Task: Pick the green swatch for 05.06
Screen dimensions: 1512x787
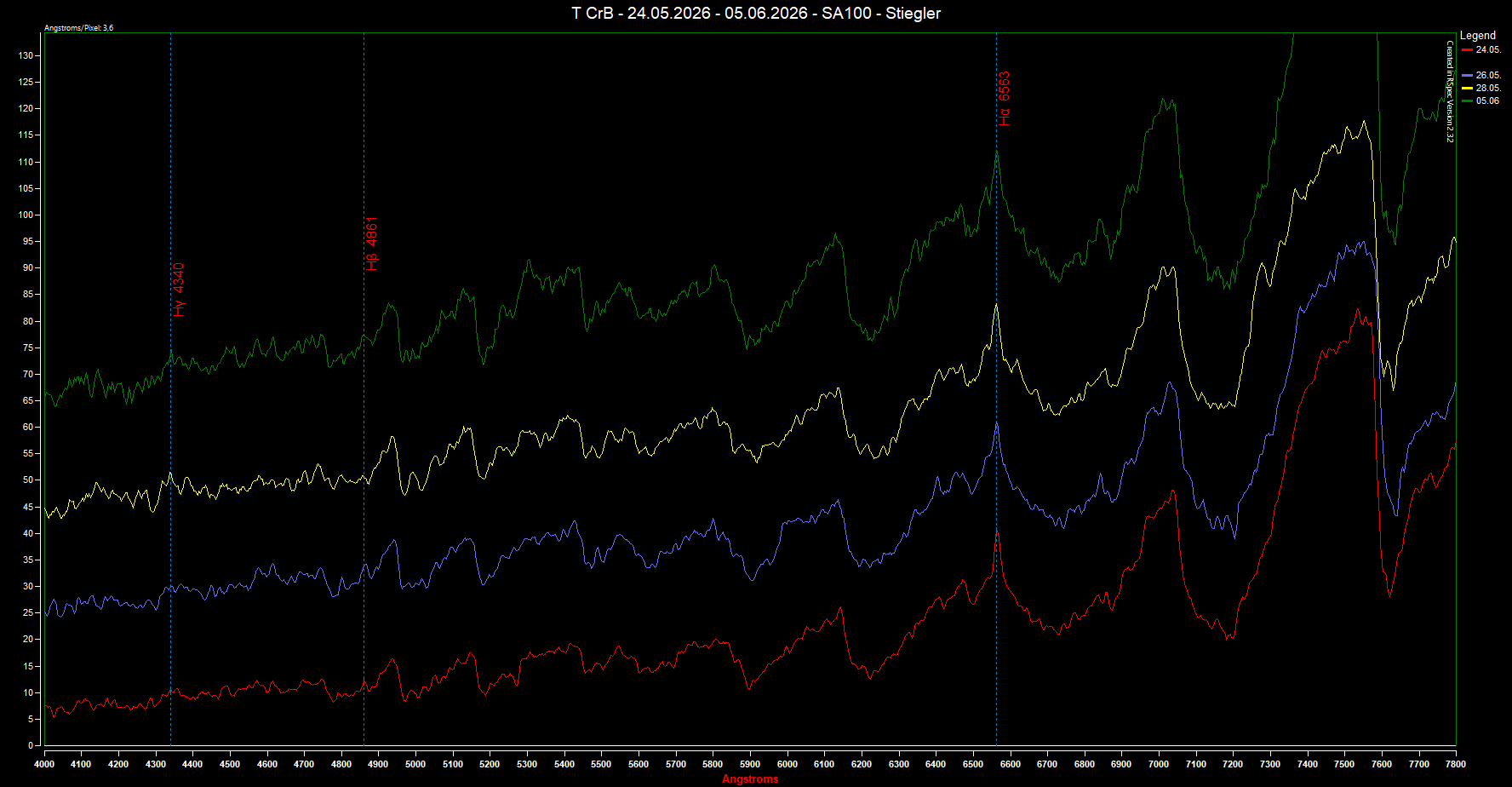Action: click(x=1467, y=101)
